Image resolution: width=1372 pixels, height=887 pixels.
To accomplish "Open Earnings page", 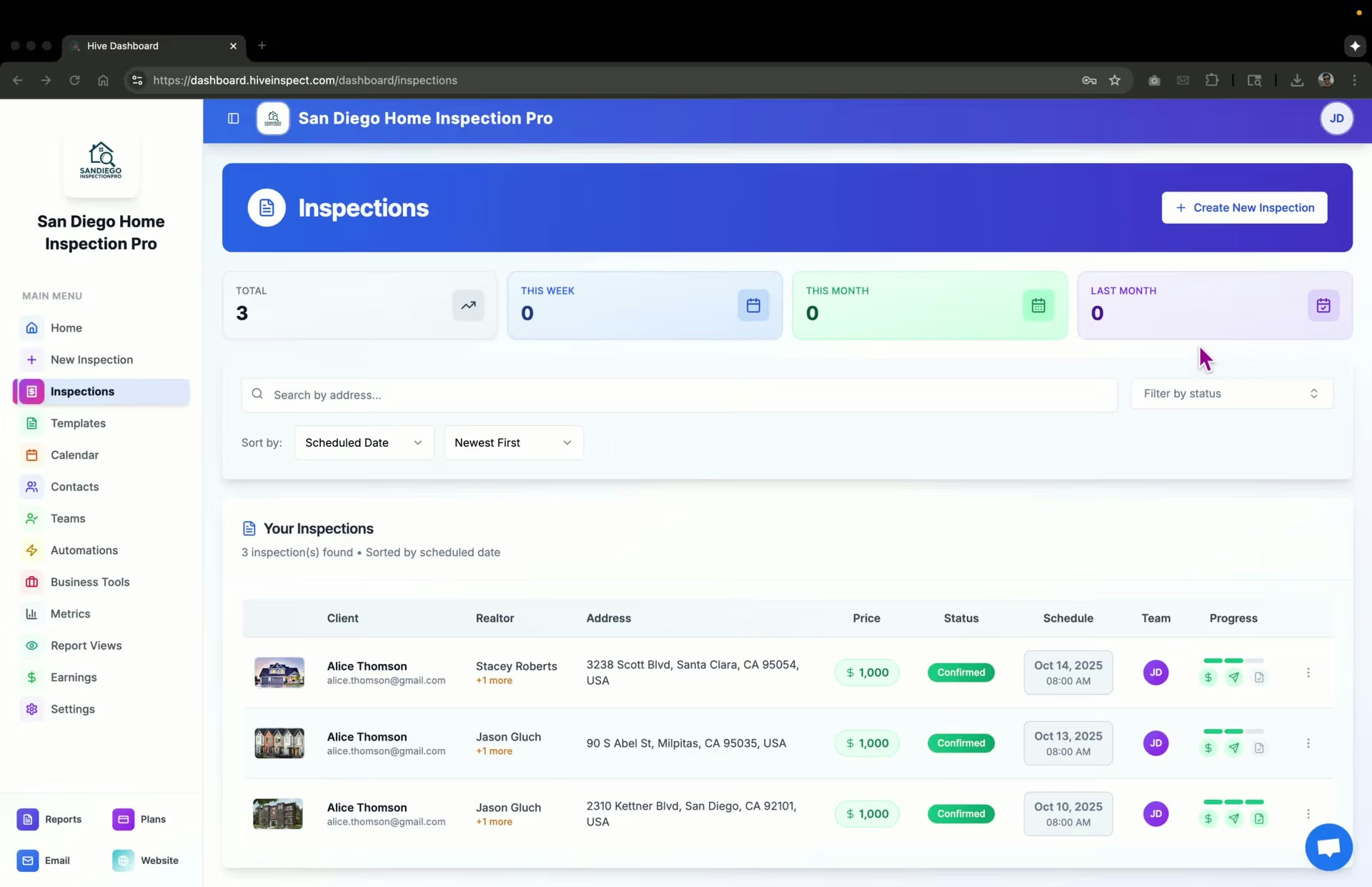I will (101, 678).
